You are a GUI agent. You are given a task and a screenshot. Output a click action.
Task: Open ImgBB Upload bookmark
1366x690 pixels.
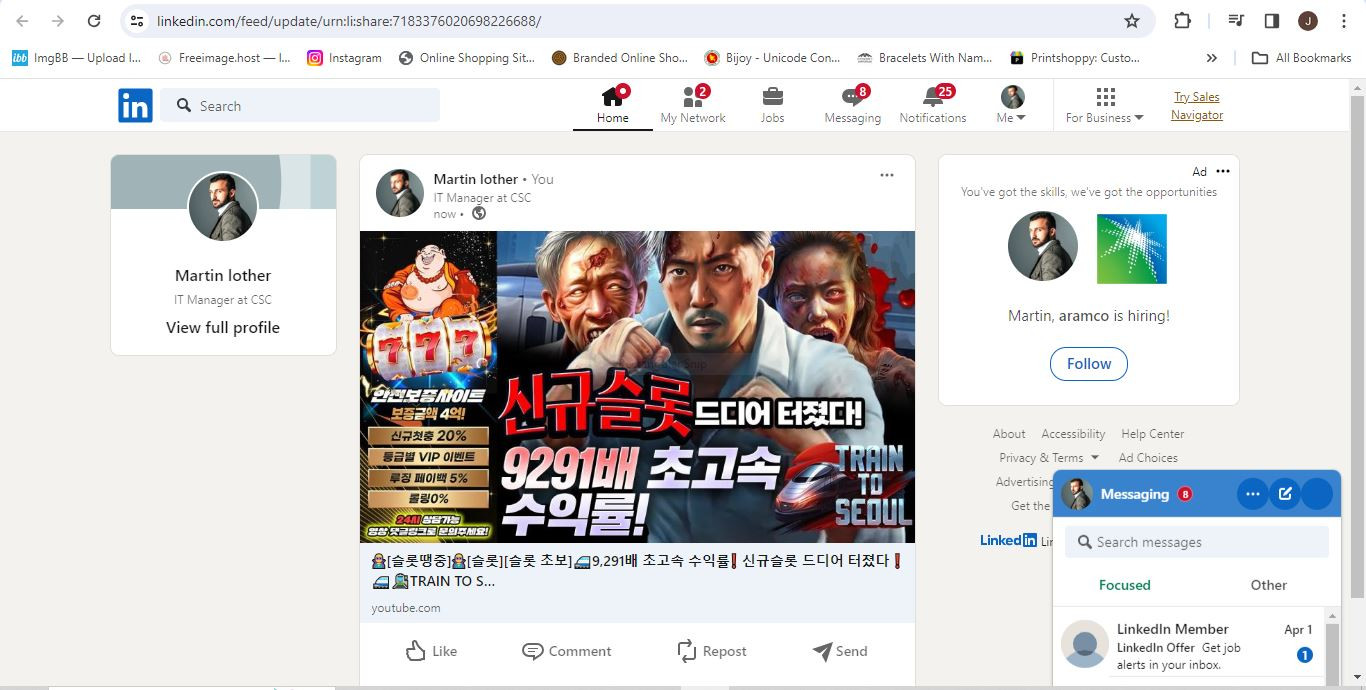[76, 58]
